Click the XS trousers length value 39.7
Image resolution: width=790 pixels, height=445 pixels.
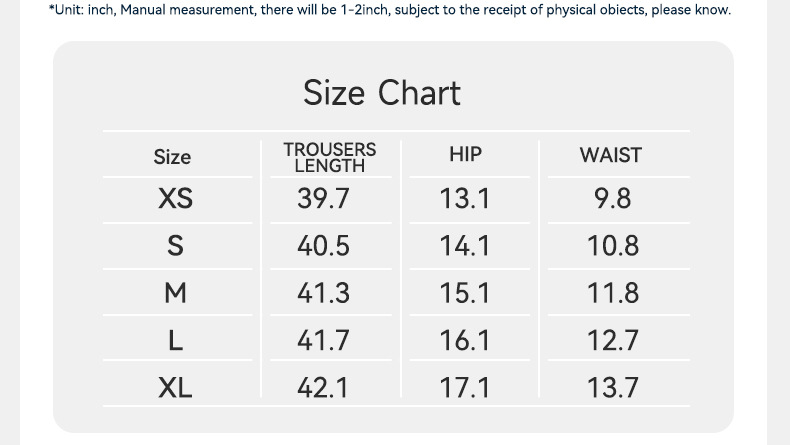coord(323,199)
